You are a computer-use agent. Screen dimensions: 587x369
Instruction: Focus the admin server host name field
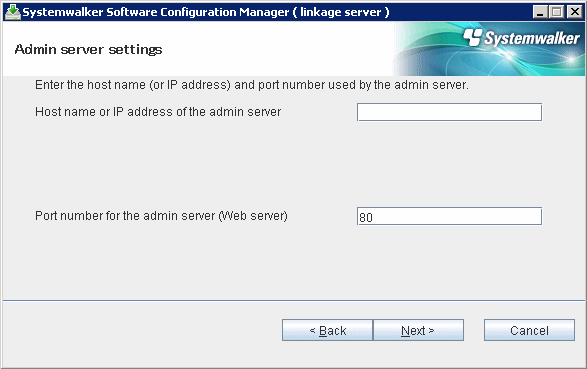pyautogui.click(x=449, y=112)
